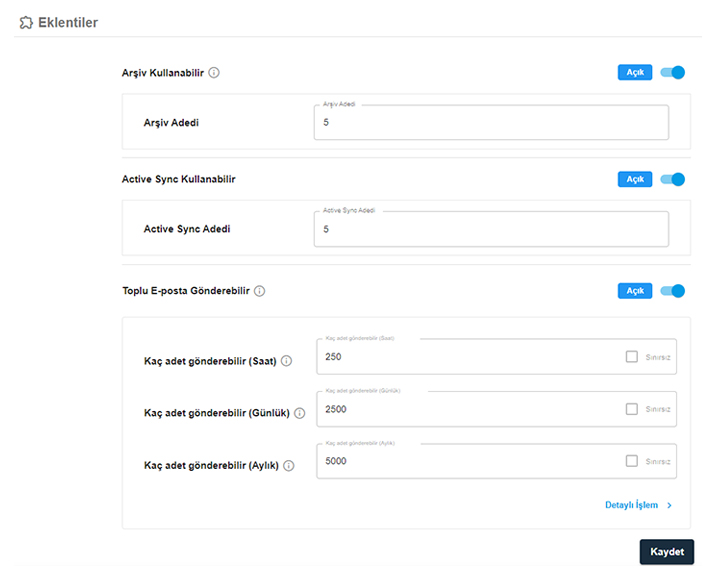Screen dimensions: 716x581
Task: Show info for Kaç adet gönderebilir (Saat)
Action: pyautogui.click(x=286, y=361)
